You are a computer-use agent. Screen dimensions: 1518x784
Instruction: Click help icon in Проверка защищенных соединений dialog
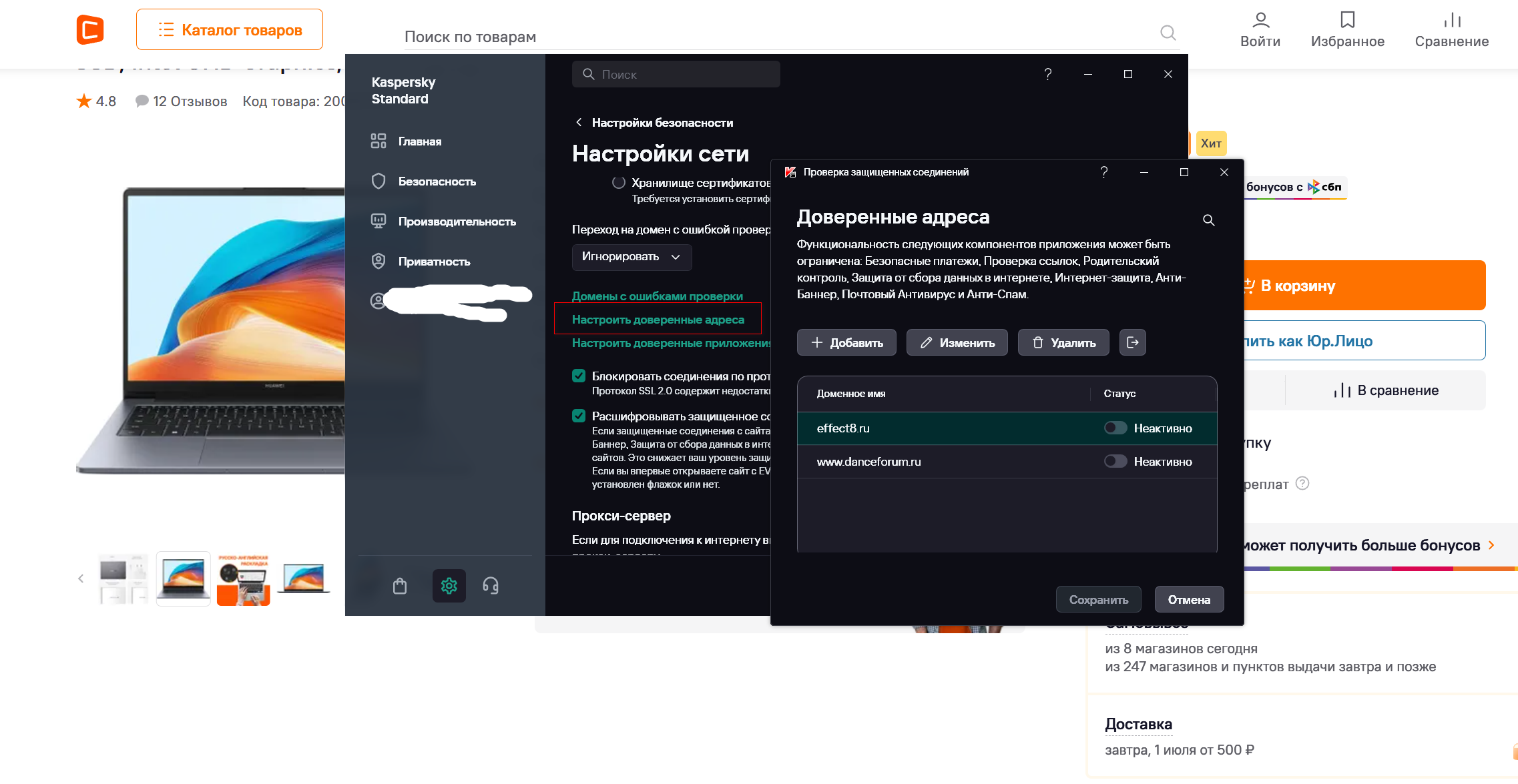coord(1104,172)
